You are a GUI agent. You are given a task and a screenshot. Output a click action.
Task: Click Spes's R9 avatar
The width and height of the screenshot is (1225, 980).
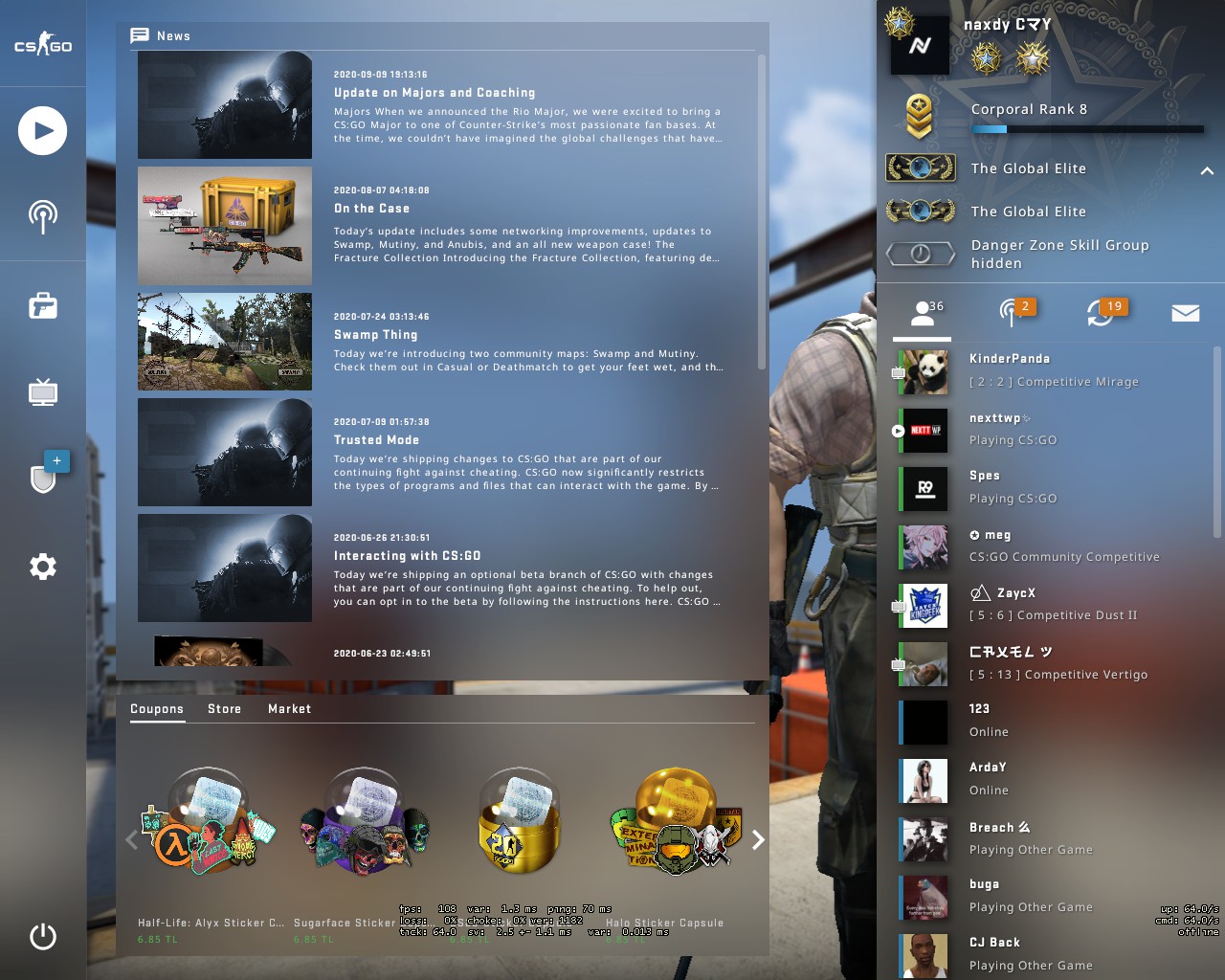pos(925,489)
